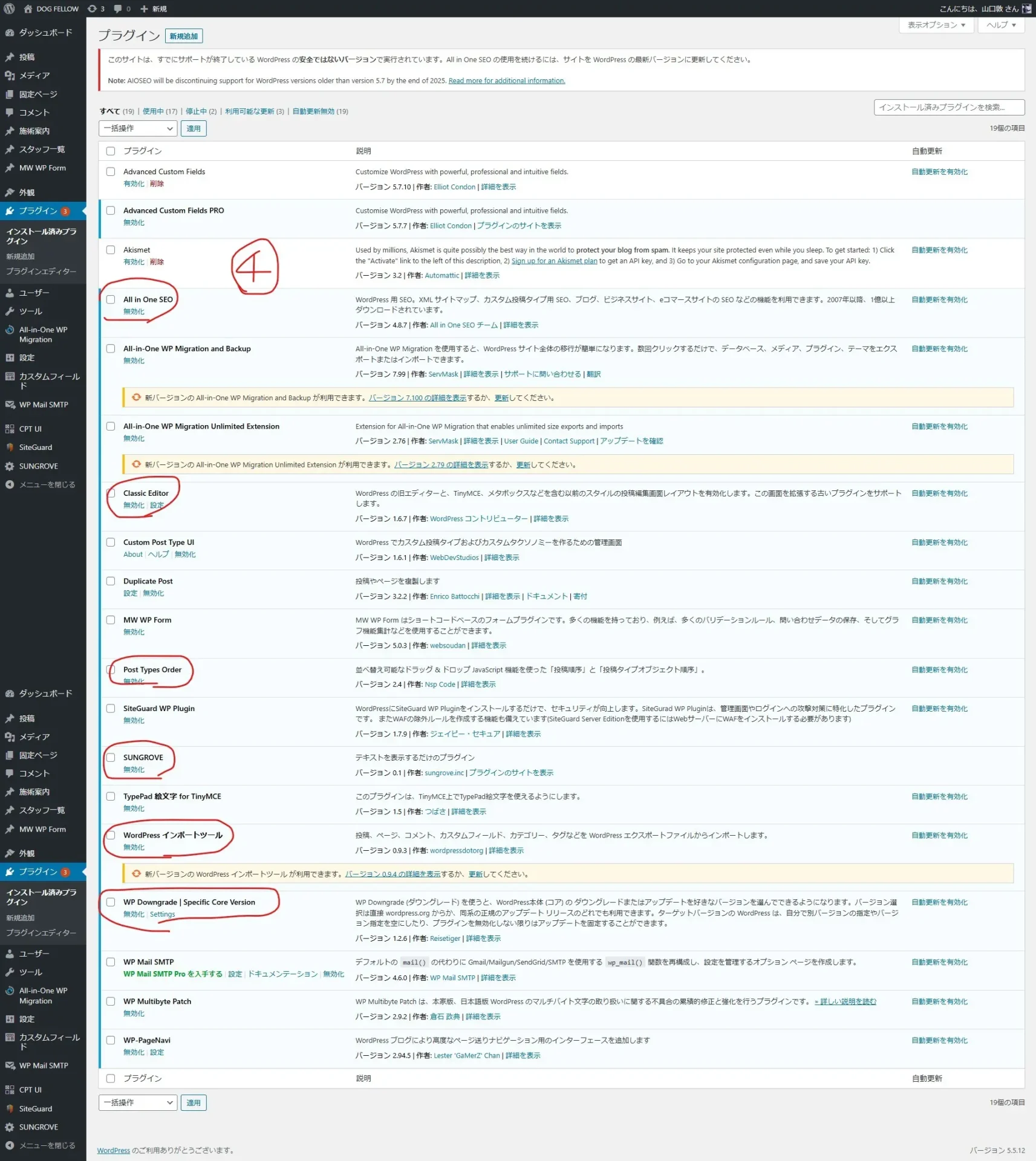The image size is (1036, 1161).
Task: Click 無効化 under Classic Editor
Action: 134,506
